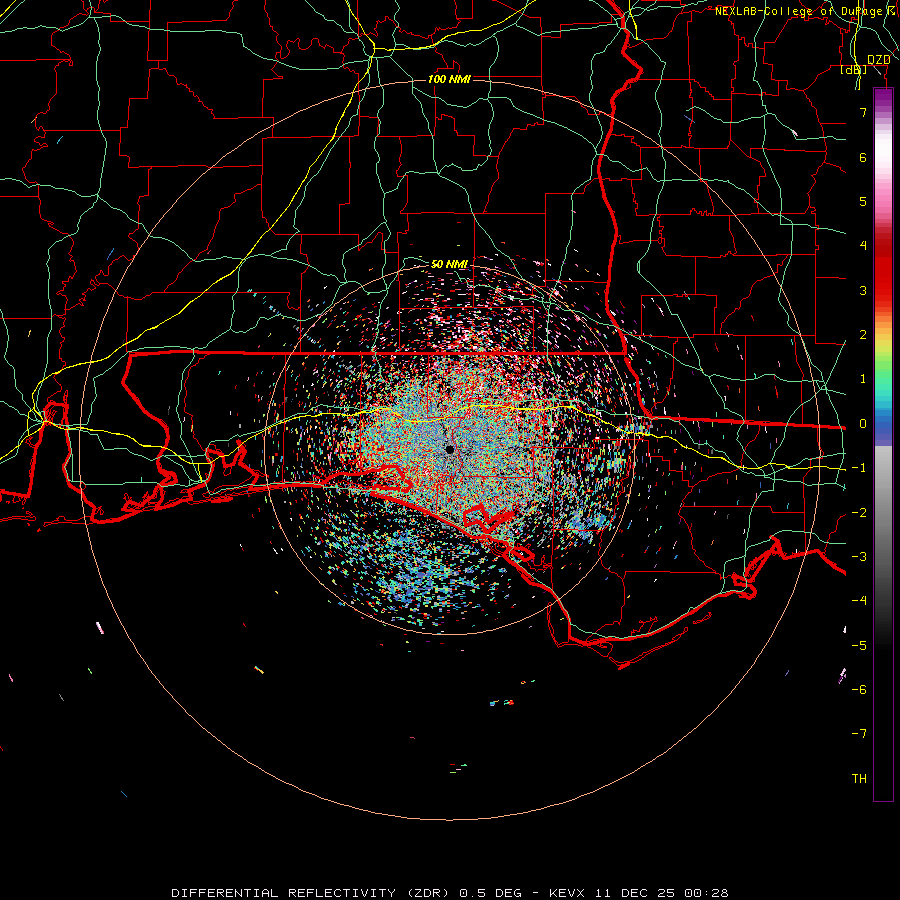Click the "0" value on the dB scale
The height and width of the screenshot is (900, 900).
tap(863, 424)
